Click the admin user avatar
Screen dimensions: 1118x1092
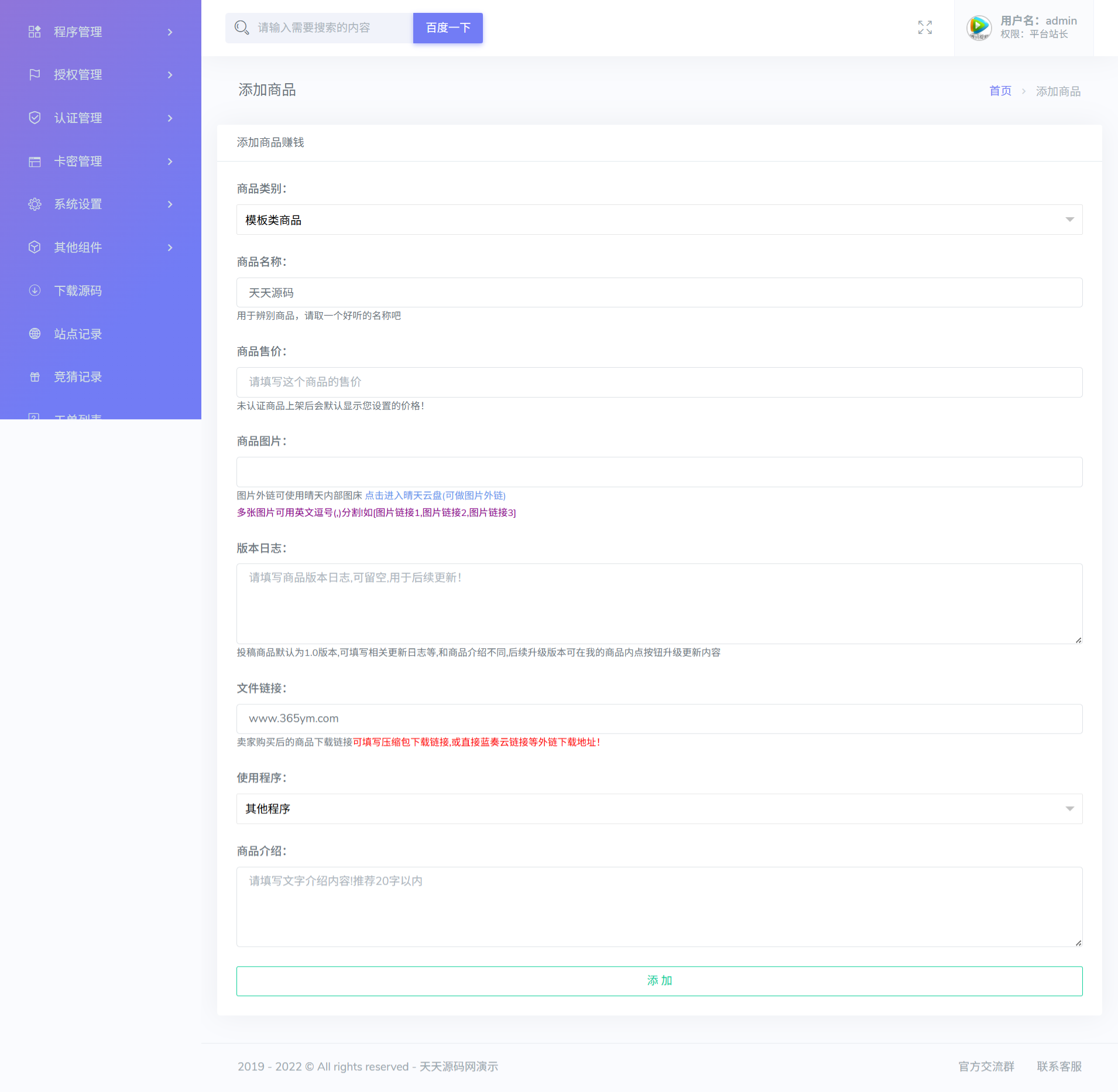pos(979,27)
